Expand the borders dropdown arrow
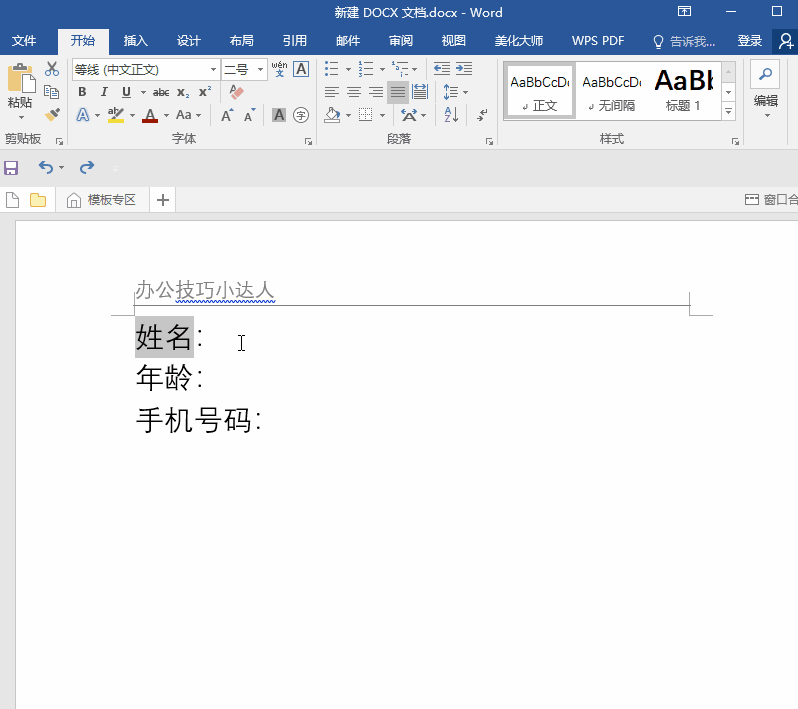 point(382,116)
